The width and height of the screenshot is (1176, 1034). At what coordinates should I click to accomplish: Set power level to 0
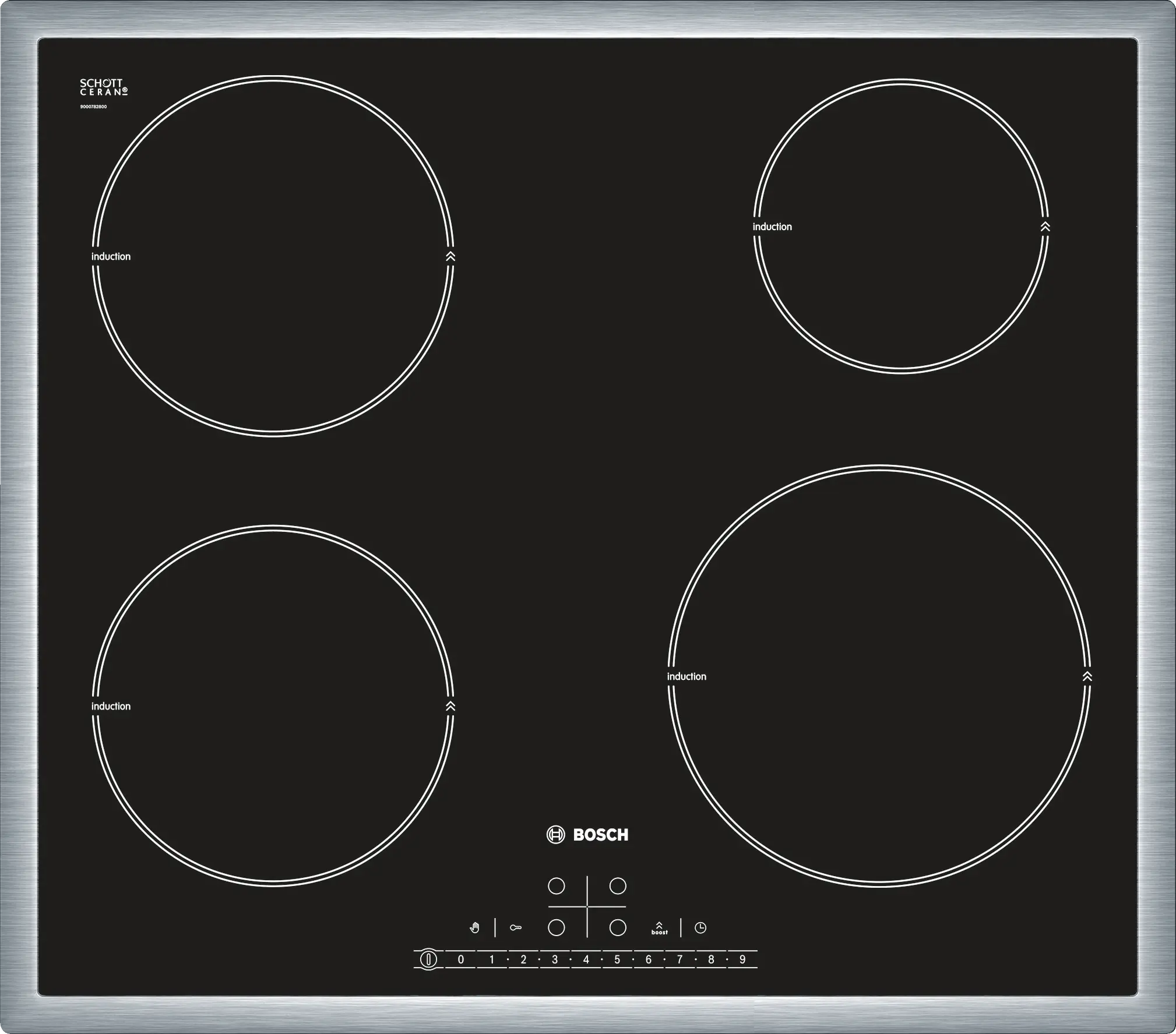point(461,959)
